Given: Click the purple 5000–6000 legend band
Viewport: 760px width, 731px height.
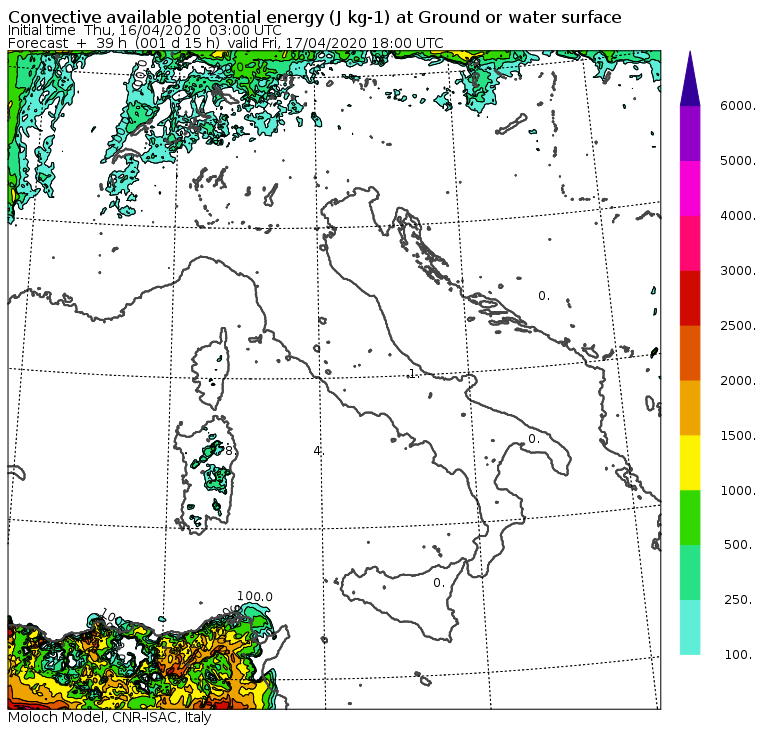Looking at the screenshot, I should point(690,133).
